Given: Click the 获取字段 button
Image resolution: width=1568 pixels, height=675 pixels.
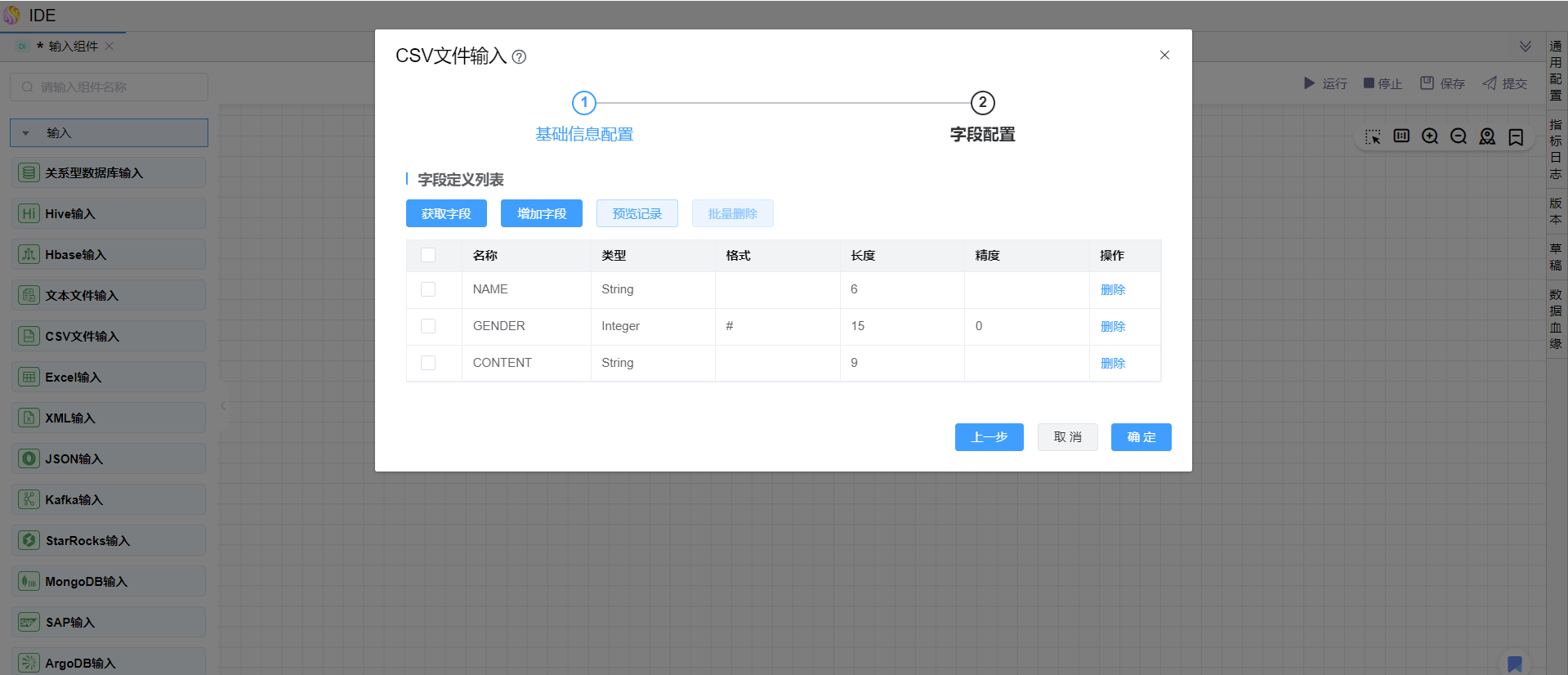Looking at the screenshot, I should pos(446,213).
